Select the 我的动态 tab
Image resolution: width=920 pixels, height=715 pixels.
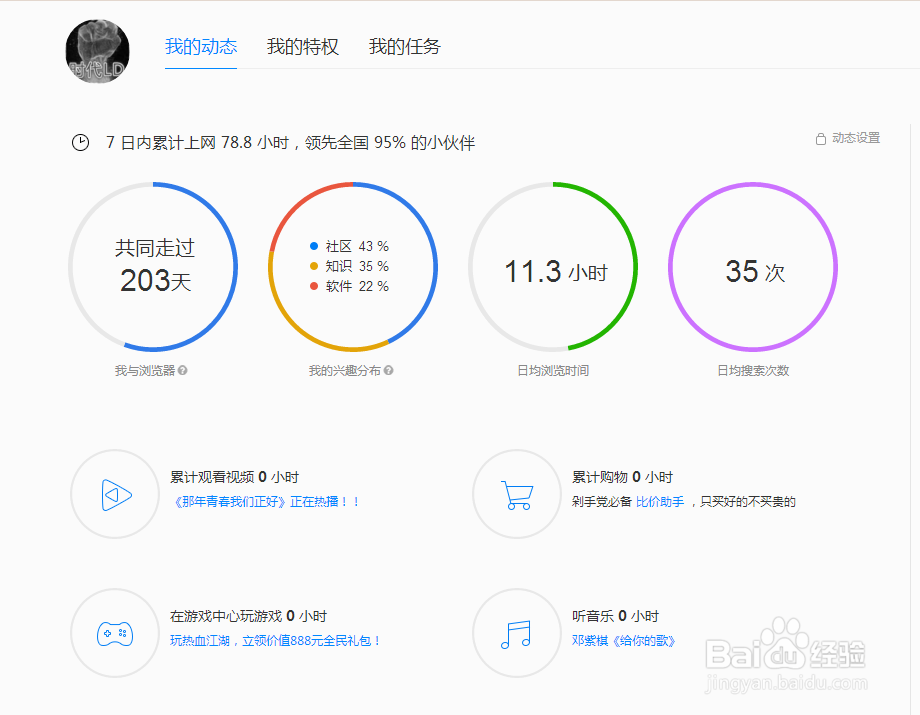pos(200,46)
